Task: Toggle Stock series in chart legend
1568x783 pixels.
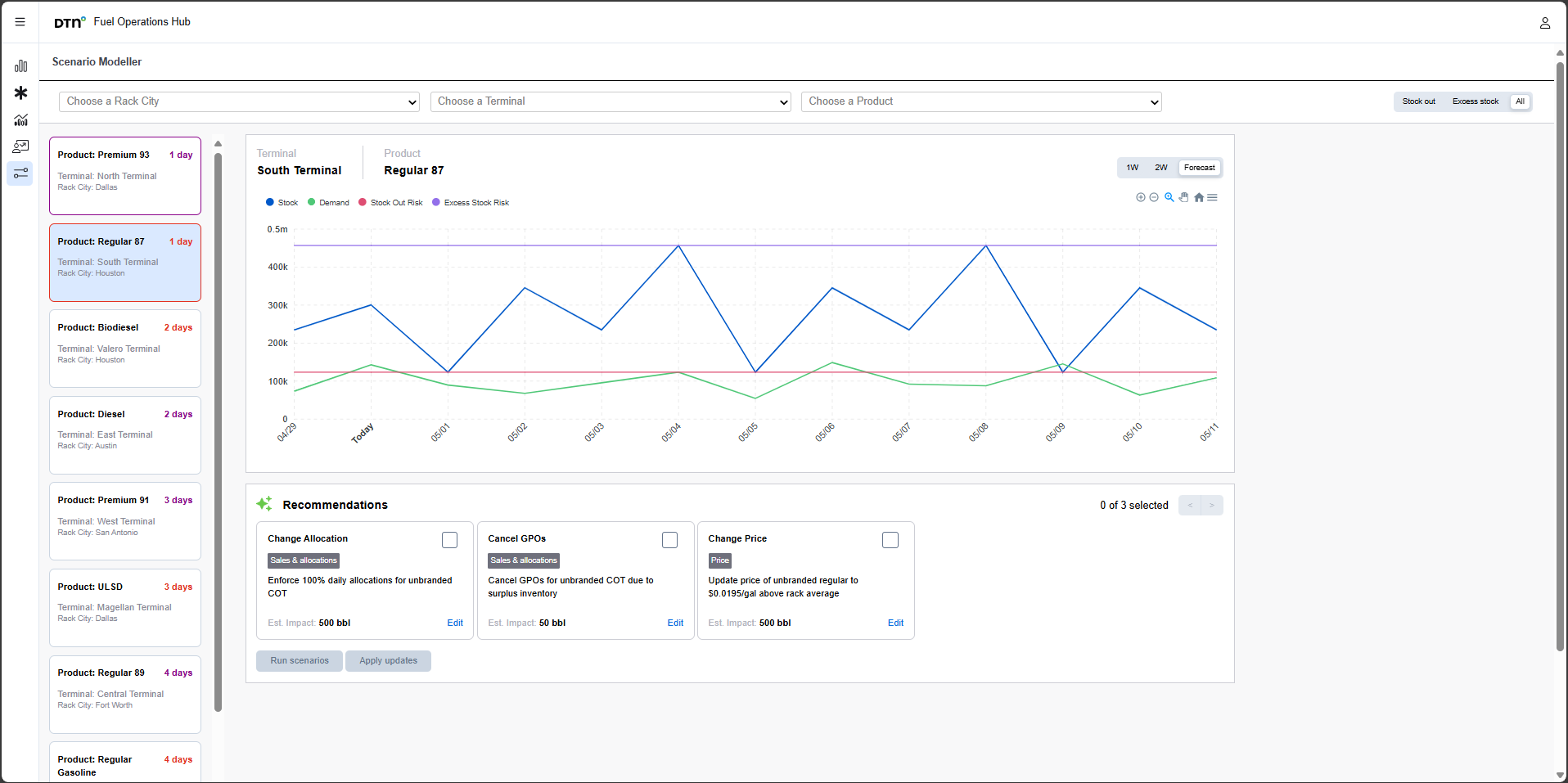Action: (282, 202)
